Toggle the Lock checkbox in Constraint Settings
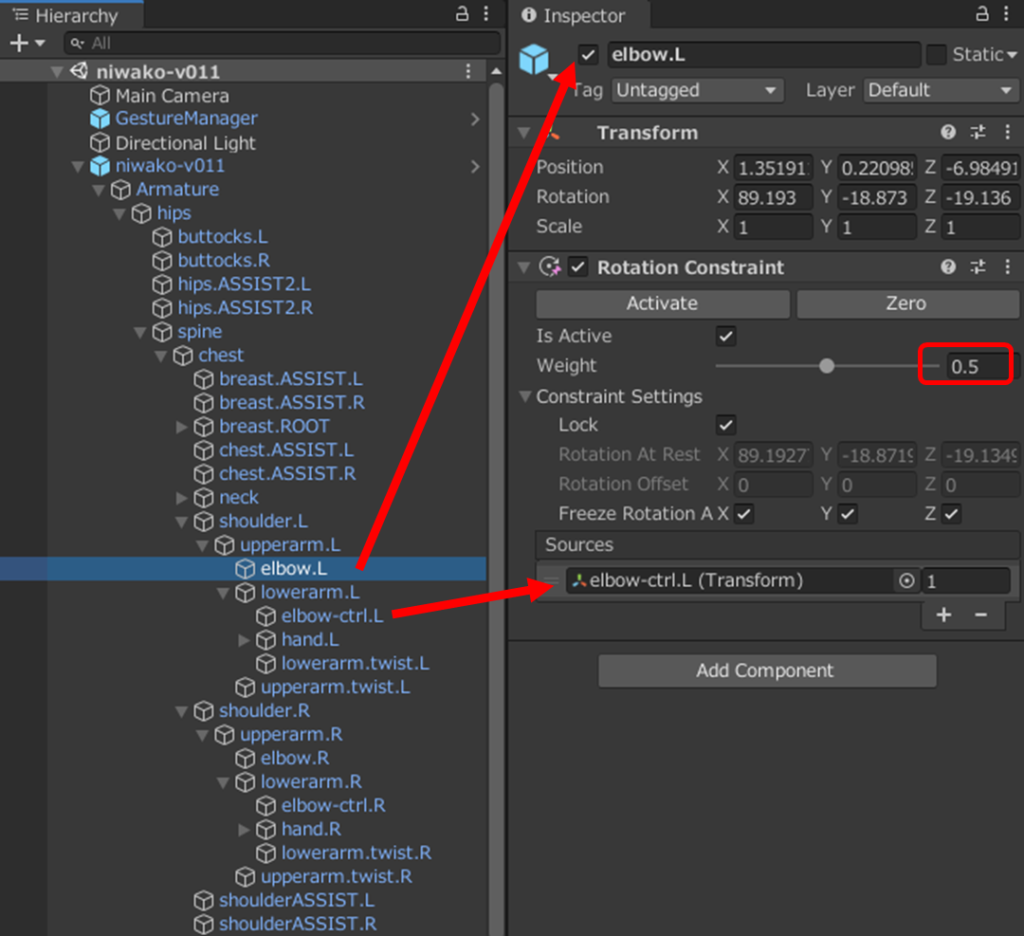1024x936 pixels. 726,425
